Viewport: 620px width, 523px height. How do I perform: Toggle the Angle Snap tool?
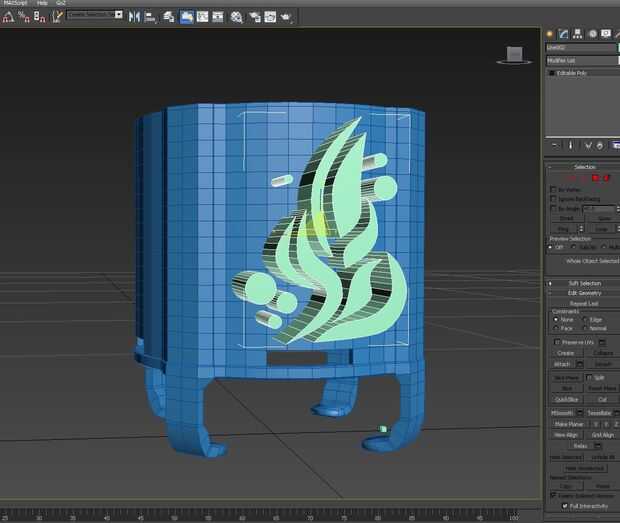coord(8,17)
